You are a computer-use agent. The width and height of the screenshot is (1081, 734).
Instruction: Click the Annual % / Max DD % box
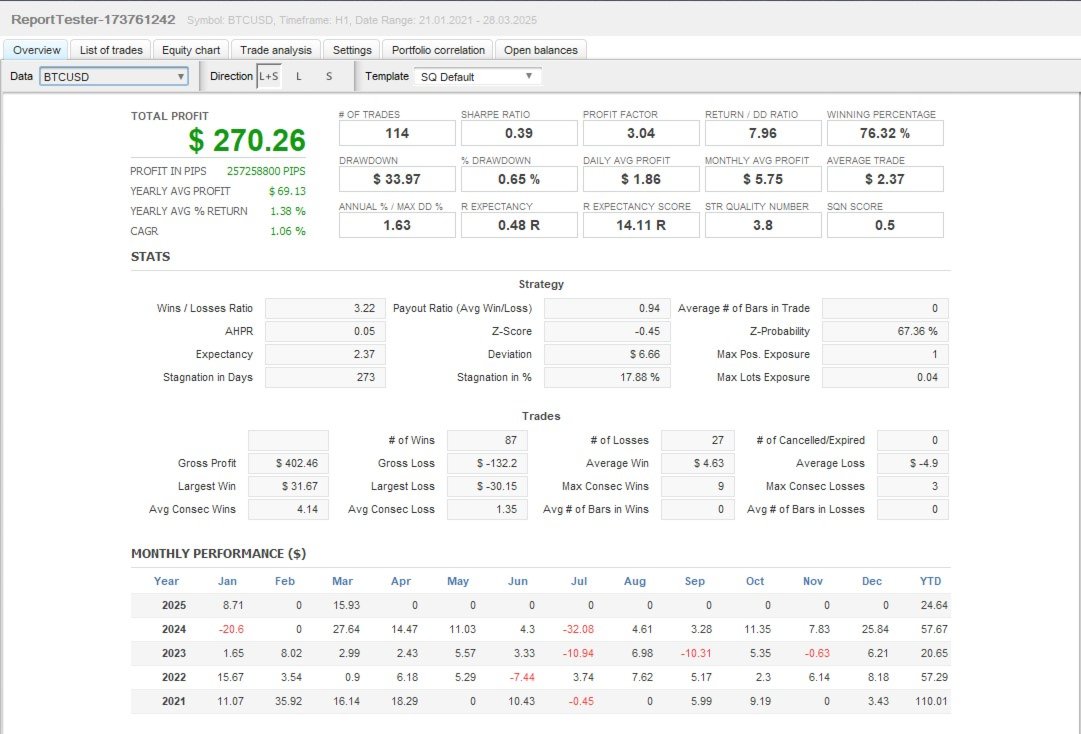point(397,225)
